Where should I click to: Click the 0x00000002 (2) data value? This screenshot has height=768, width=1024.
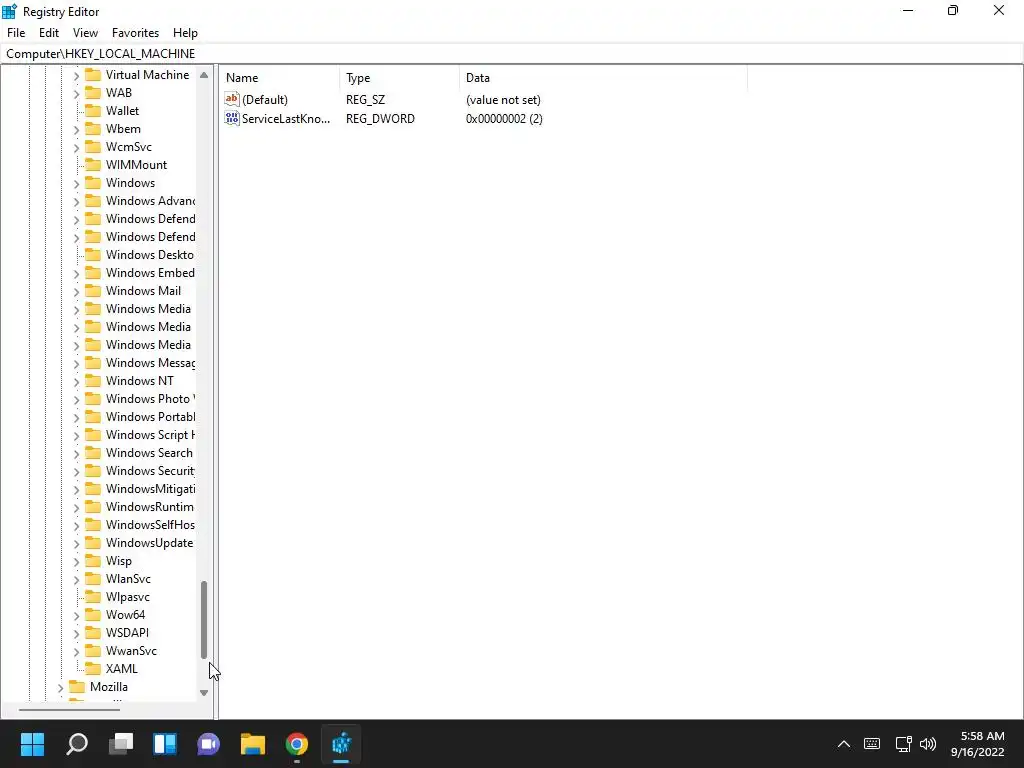pyautogui.click(x=504, y=118)
